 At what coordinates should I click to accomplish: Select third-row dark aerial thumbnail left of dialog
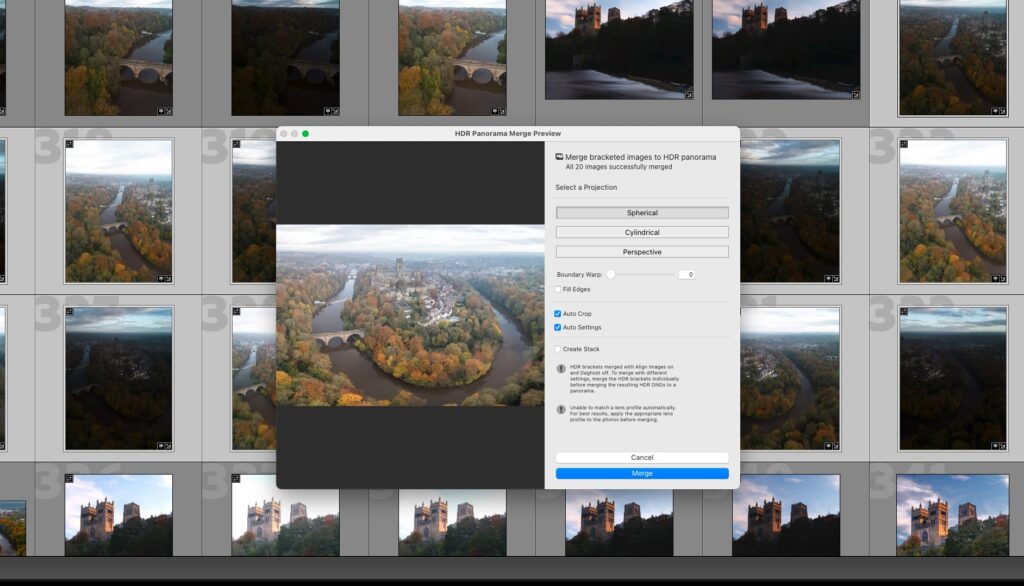click(119, 378)
